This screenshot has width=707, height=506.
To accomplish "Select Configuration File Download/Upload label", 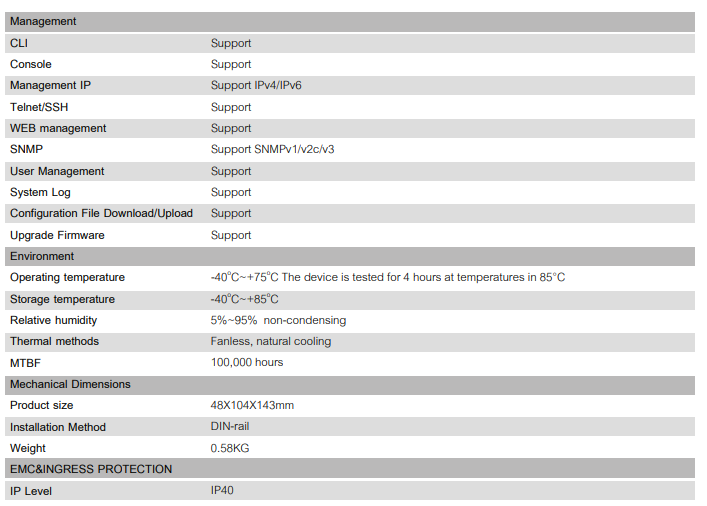I will (x=101, y=214).
